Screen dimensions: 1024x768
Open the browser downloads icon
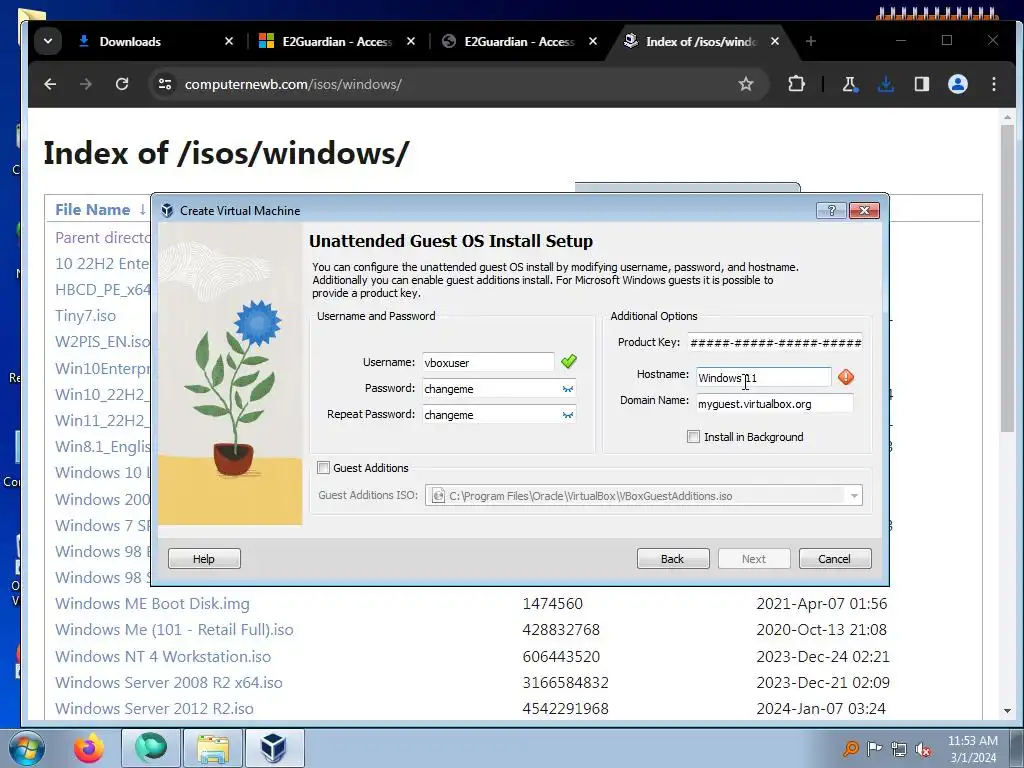coord(886,84)
